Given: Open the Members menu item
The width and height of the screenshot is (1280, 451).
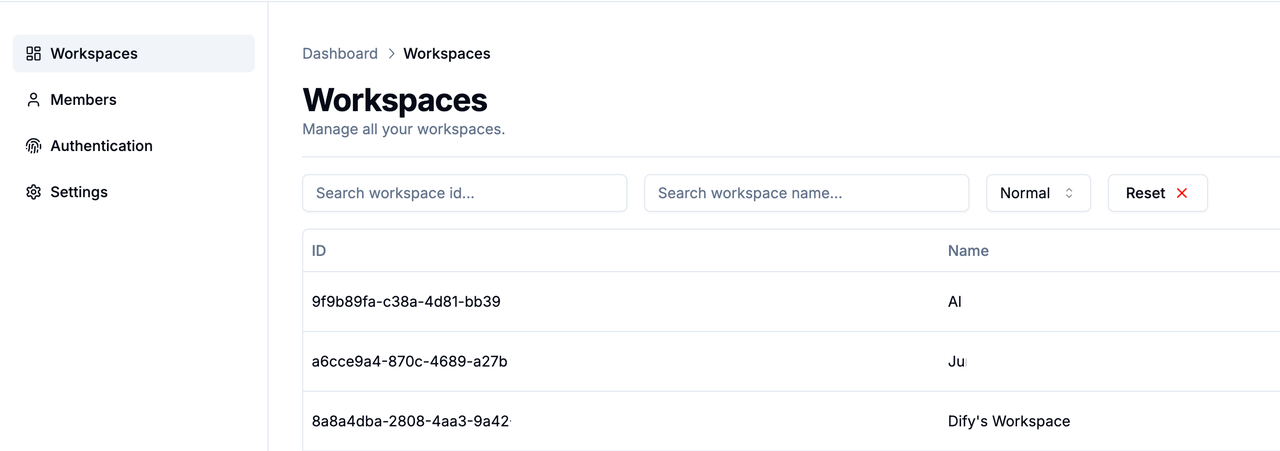Looking at the screenshot, I should (133, 100).
